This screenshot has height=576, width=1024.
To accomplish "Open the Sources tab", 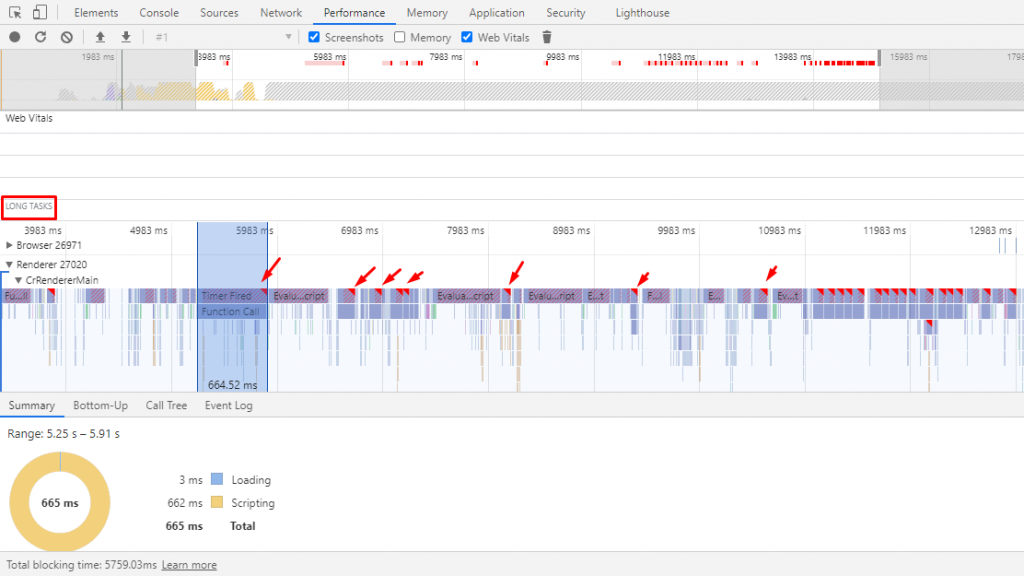I will pos(219,12).
